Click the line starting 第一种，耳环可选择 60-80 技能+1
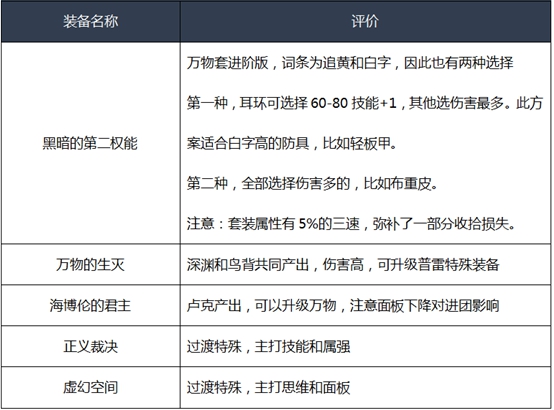 point(365,103)
